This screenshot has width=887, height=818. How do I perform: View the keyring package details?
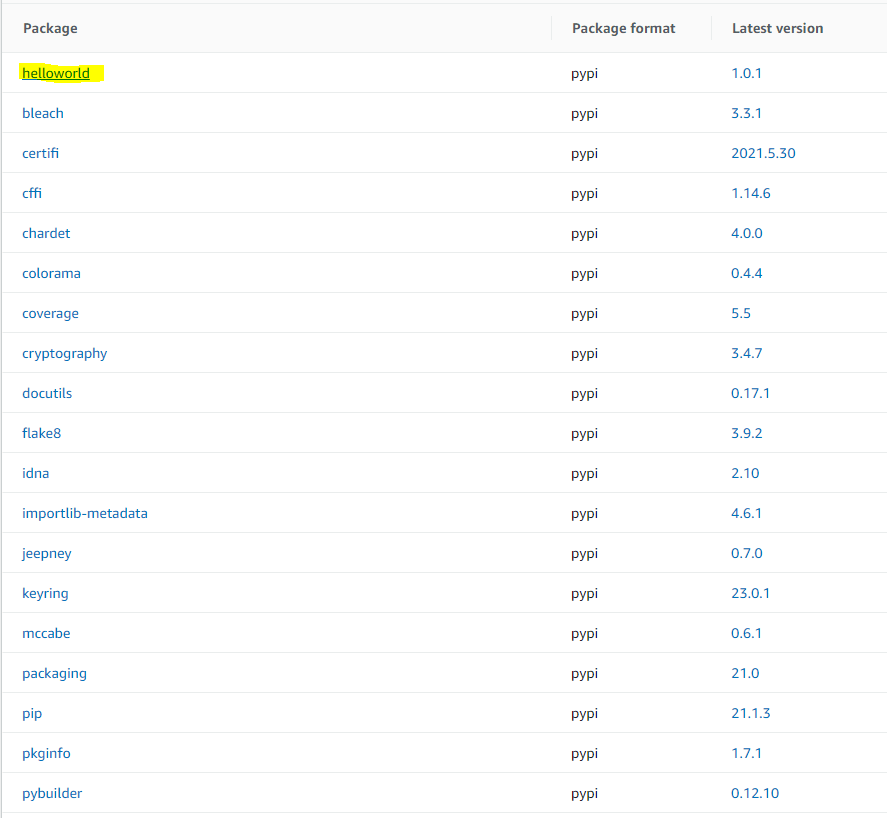pos(45,593)
